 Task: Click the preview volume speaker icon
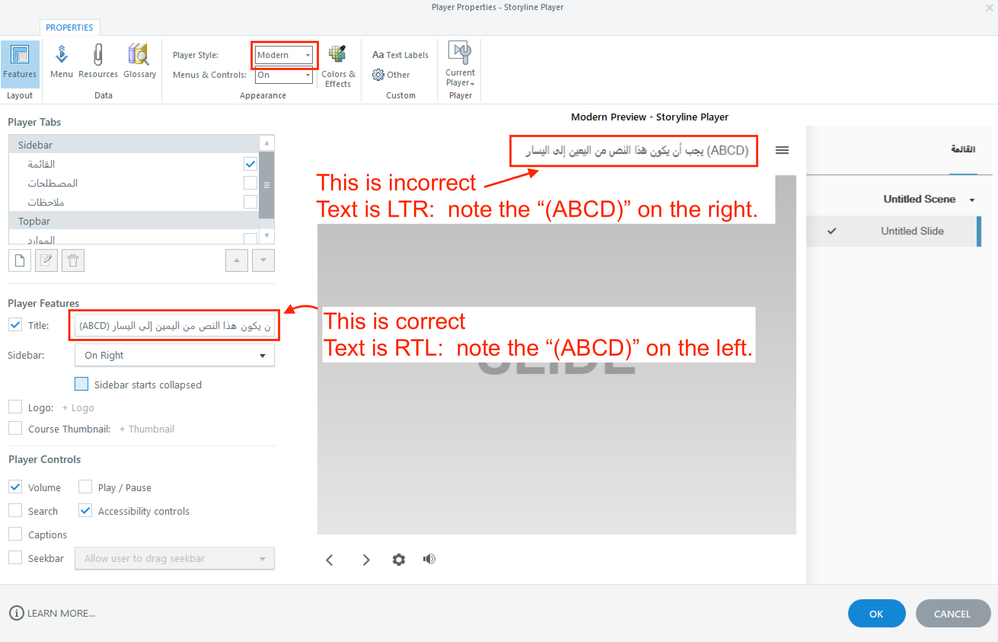[x=429, y=559]
